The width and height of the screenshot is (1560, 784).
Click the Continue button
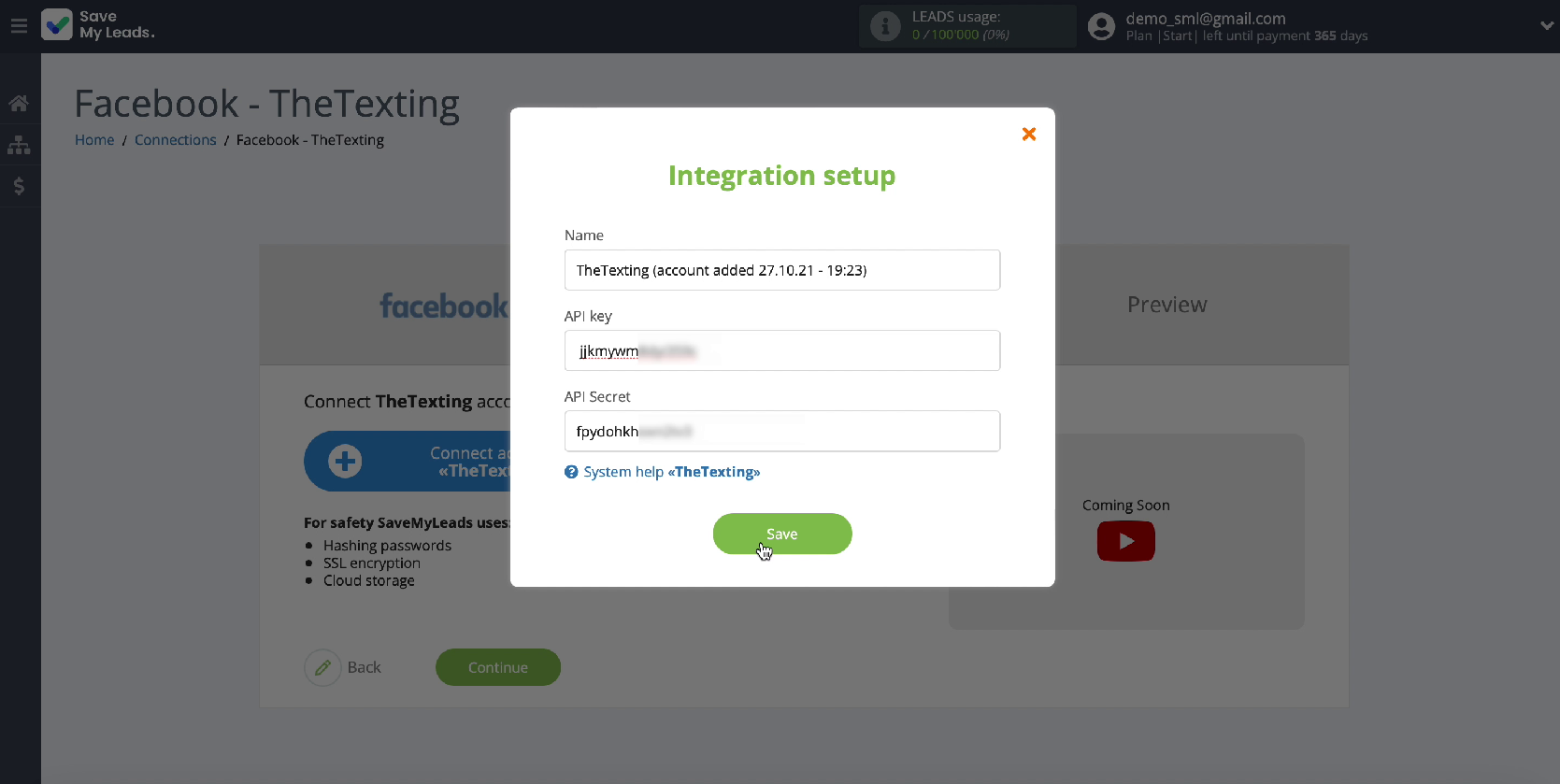(497, 667)
